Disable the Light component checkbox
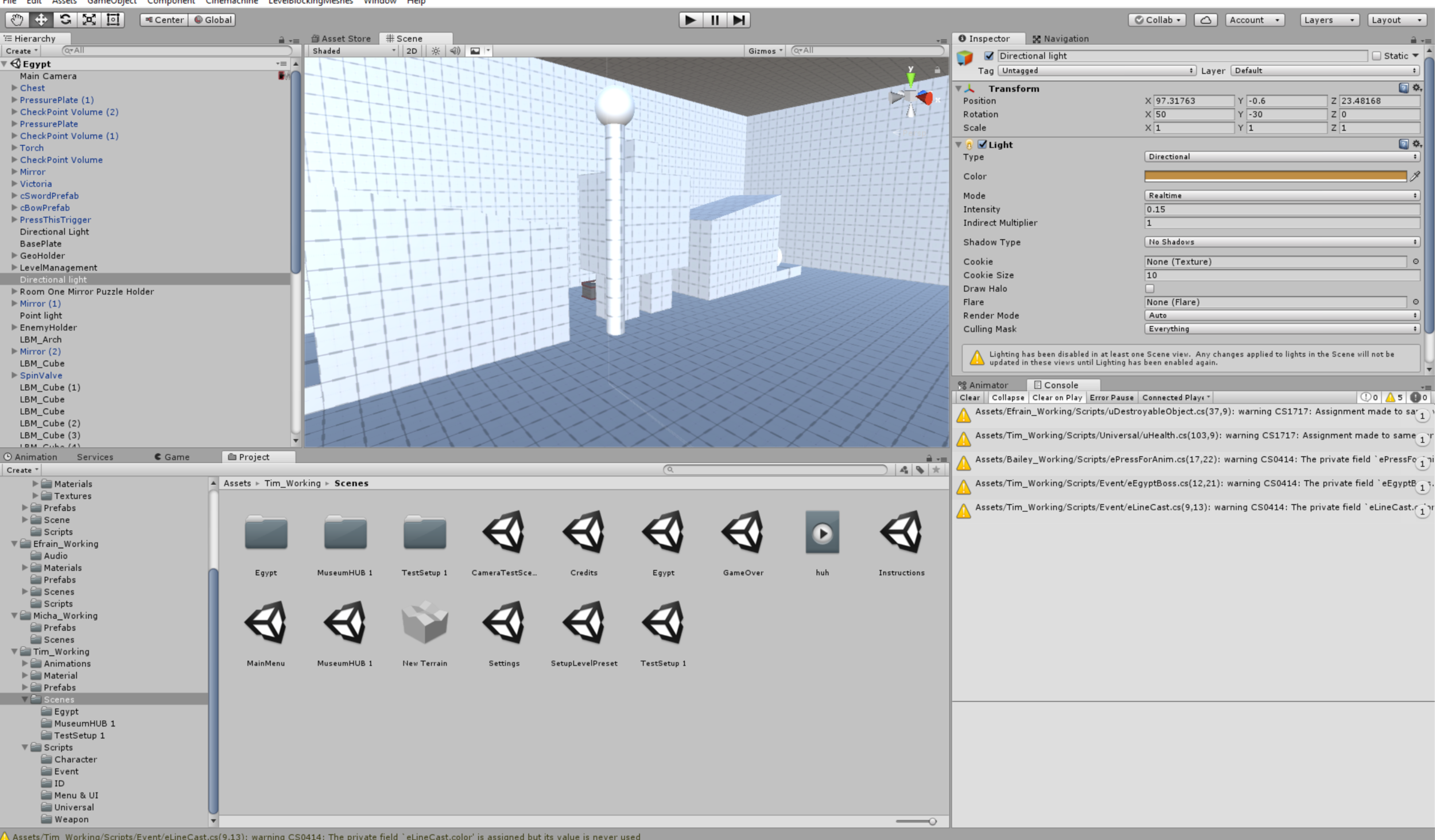1435x840 pixels. pyautogui.click(x=982, y=145)
